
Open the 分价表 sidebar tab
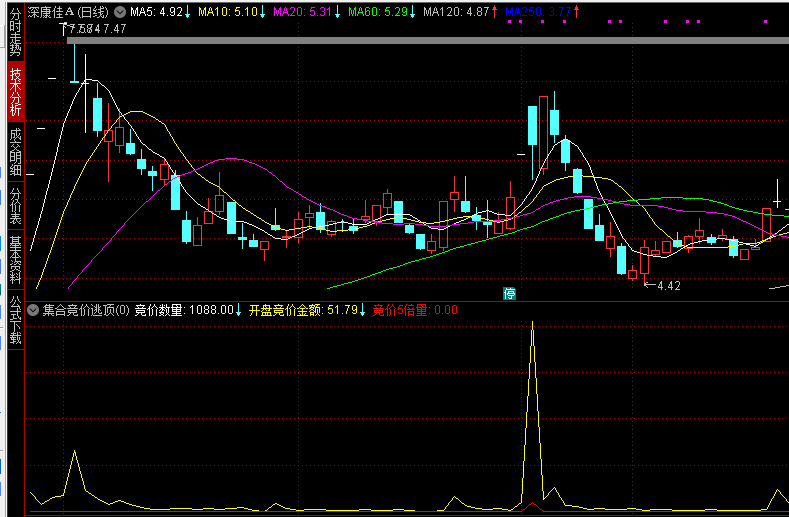14,206
